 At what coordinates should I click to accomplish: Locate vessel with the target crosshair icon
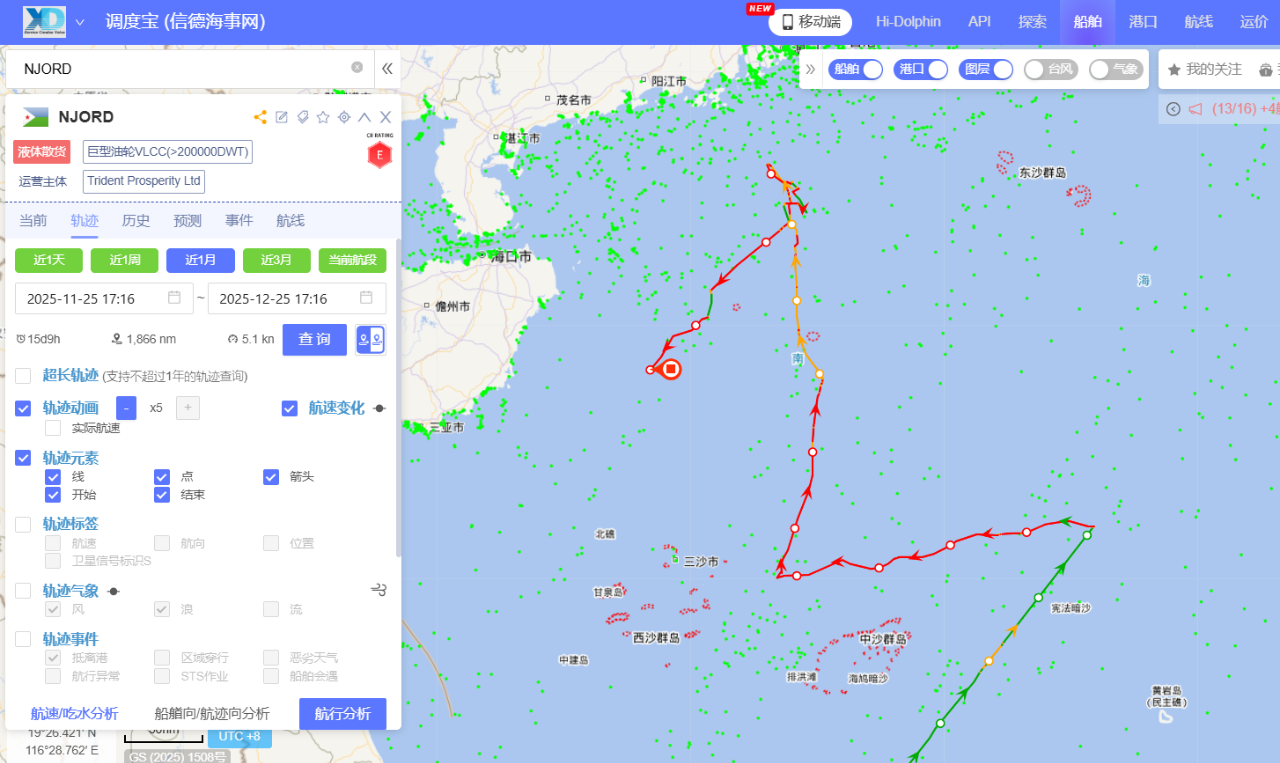point(344,117)
